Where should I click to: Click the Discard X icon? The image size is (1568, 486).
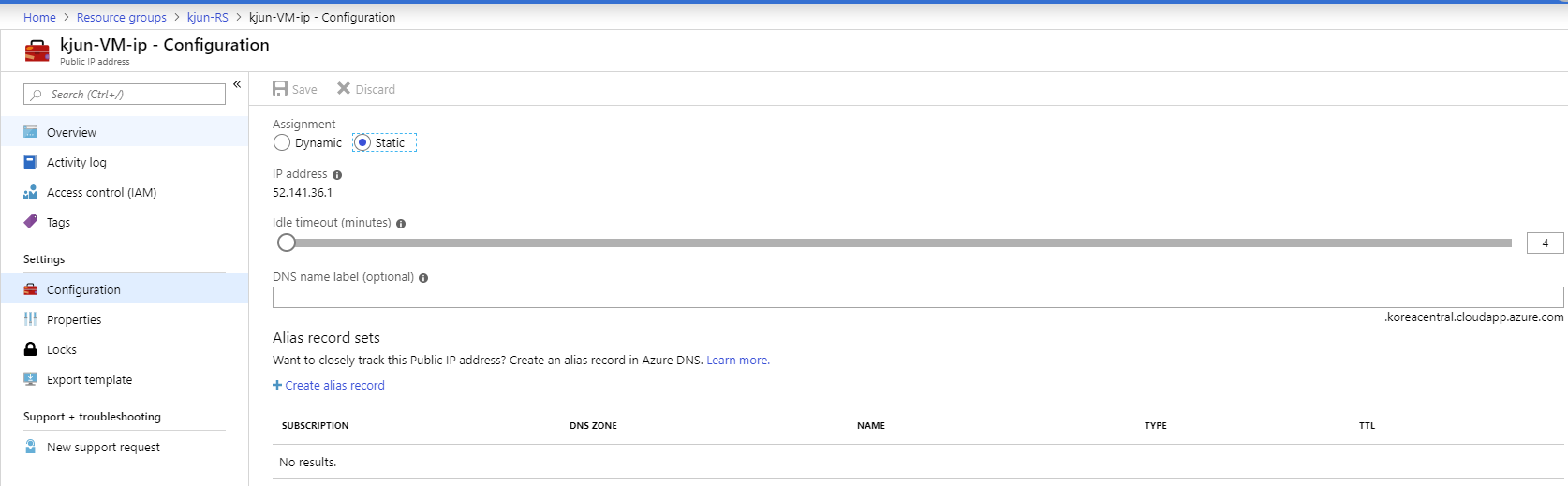point(344,88)
